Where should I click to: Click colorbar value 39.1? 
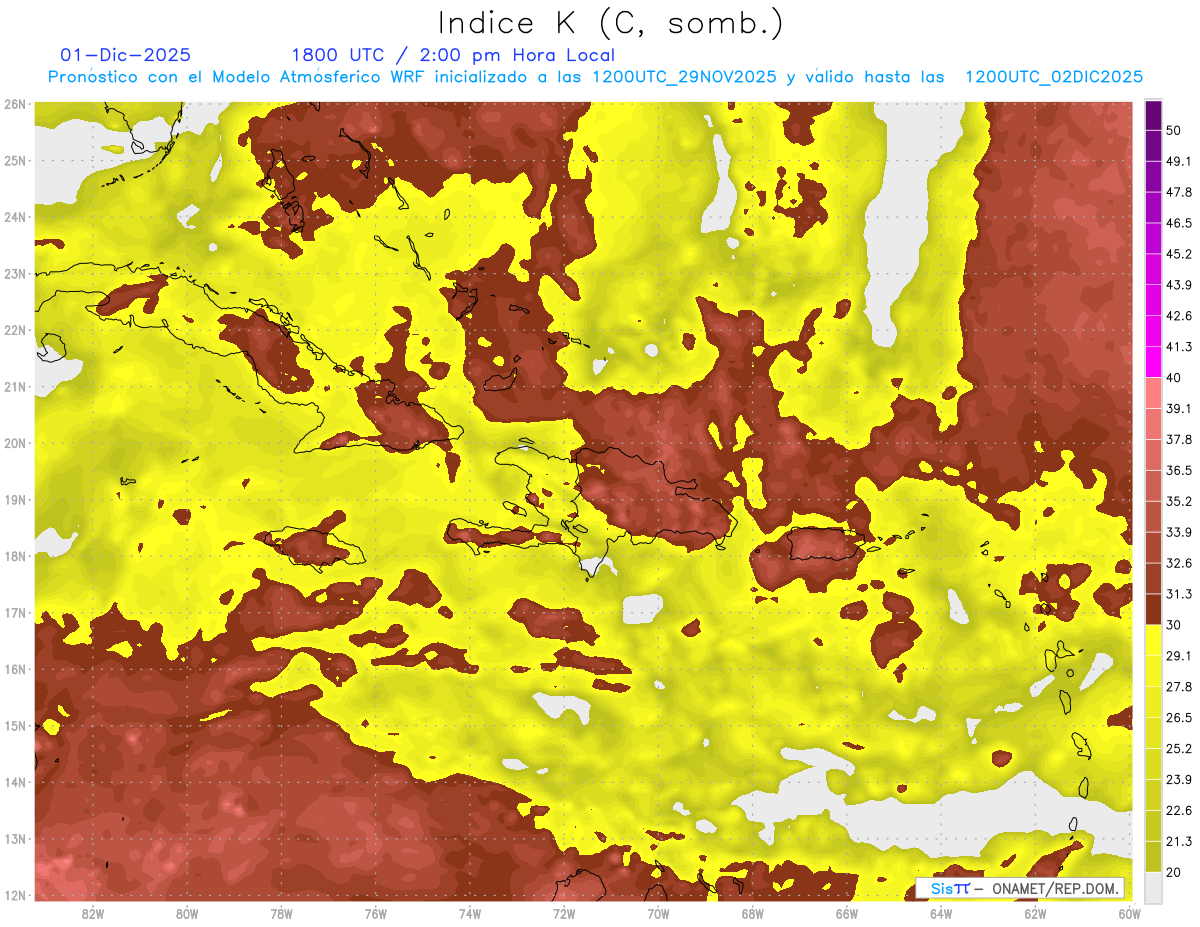point(1178,408)
